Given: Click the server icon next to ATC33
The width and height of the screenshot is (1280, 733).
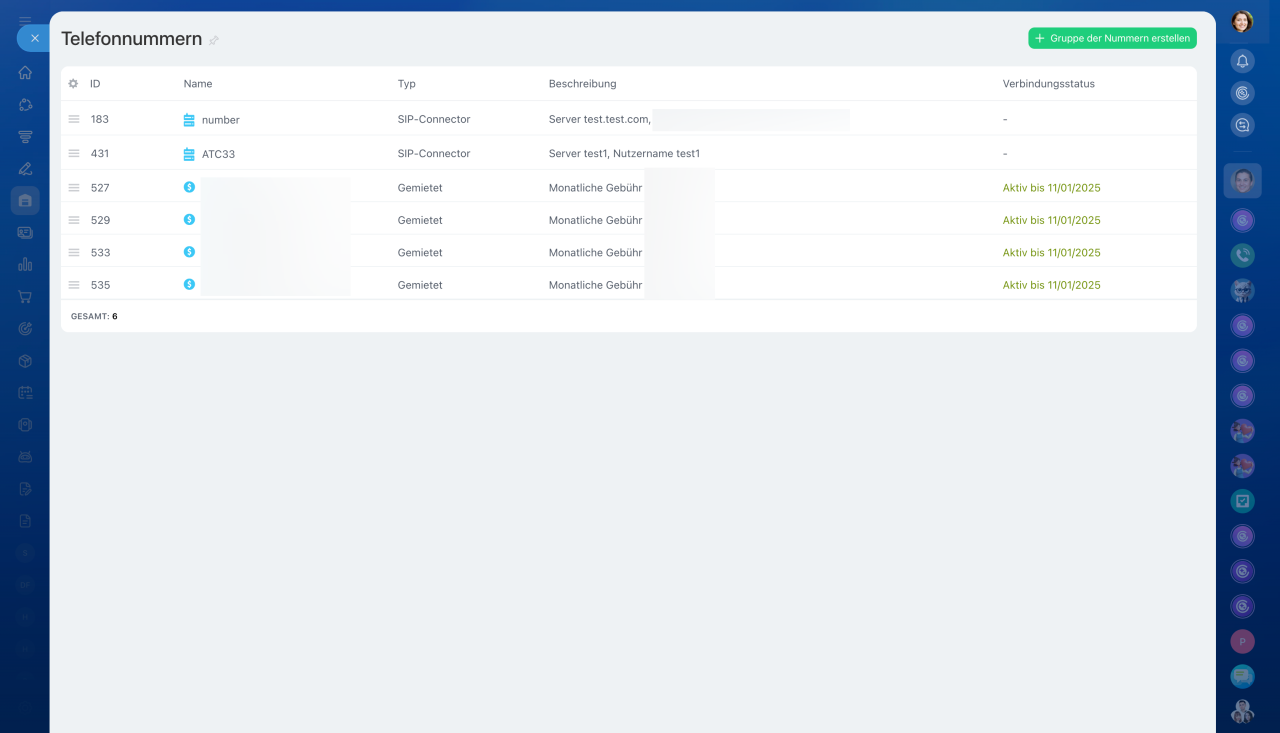Looking at the screenshot, I should [x=189, y=154].
